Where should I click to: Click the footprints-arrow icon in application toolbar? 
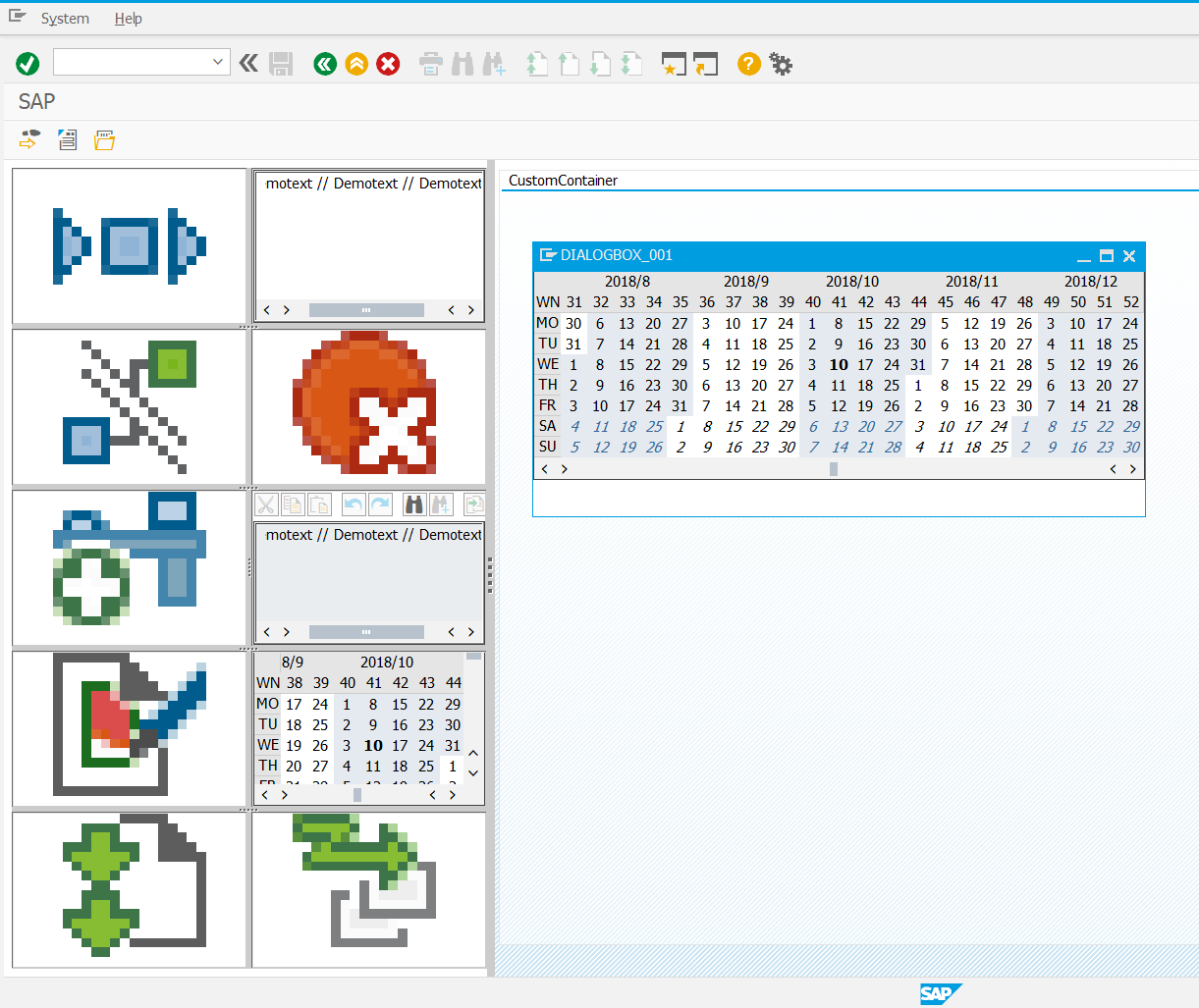(x=29, y=139)
